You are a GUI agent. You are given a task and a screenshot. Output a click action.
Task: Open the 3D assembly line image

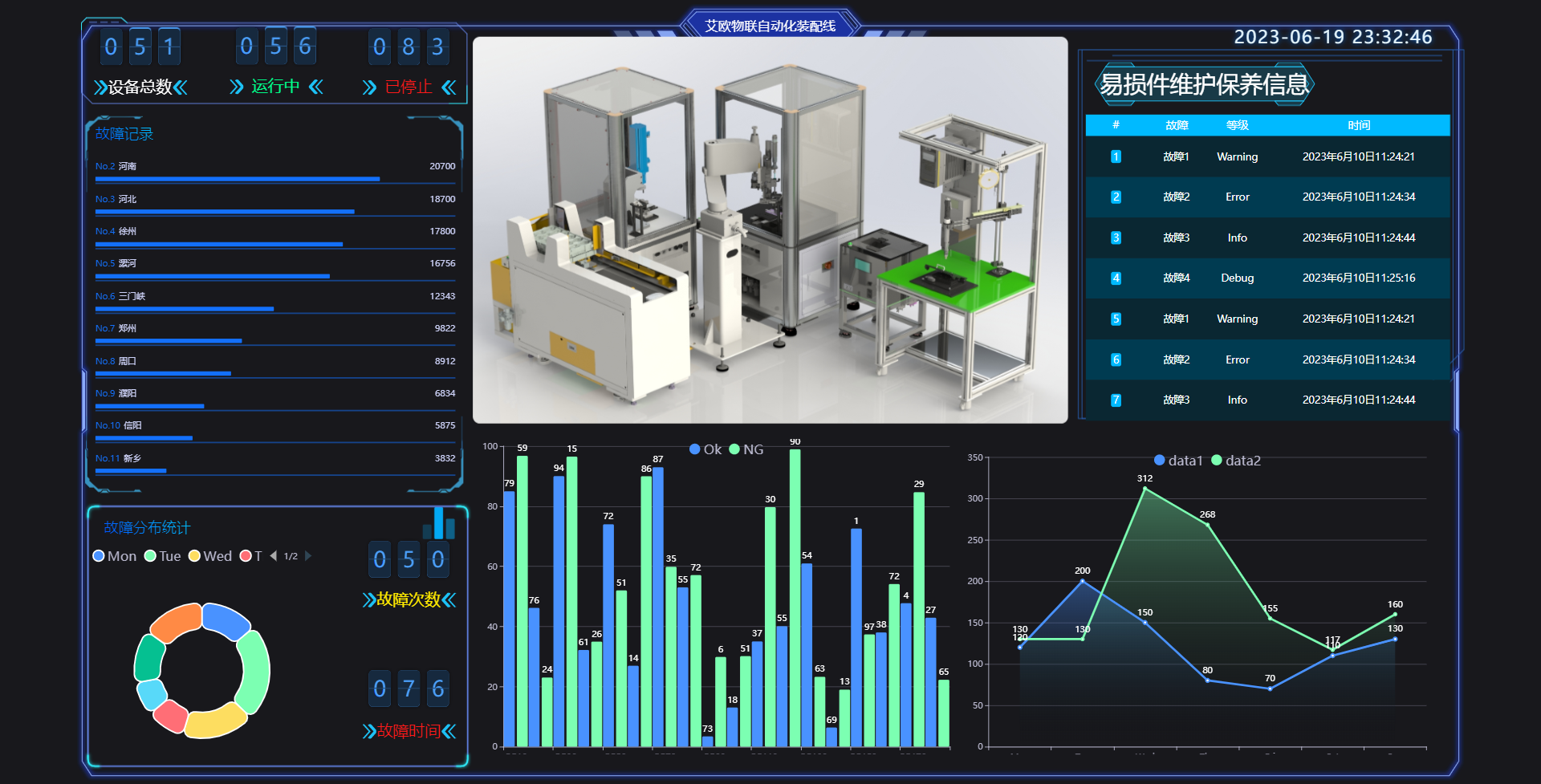(x=770, y=230)
